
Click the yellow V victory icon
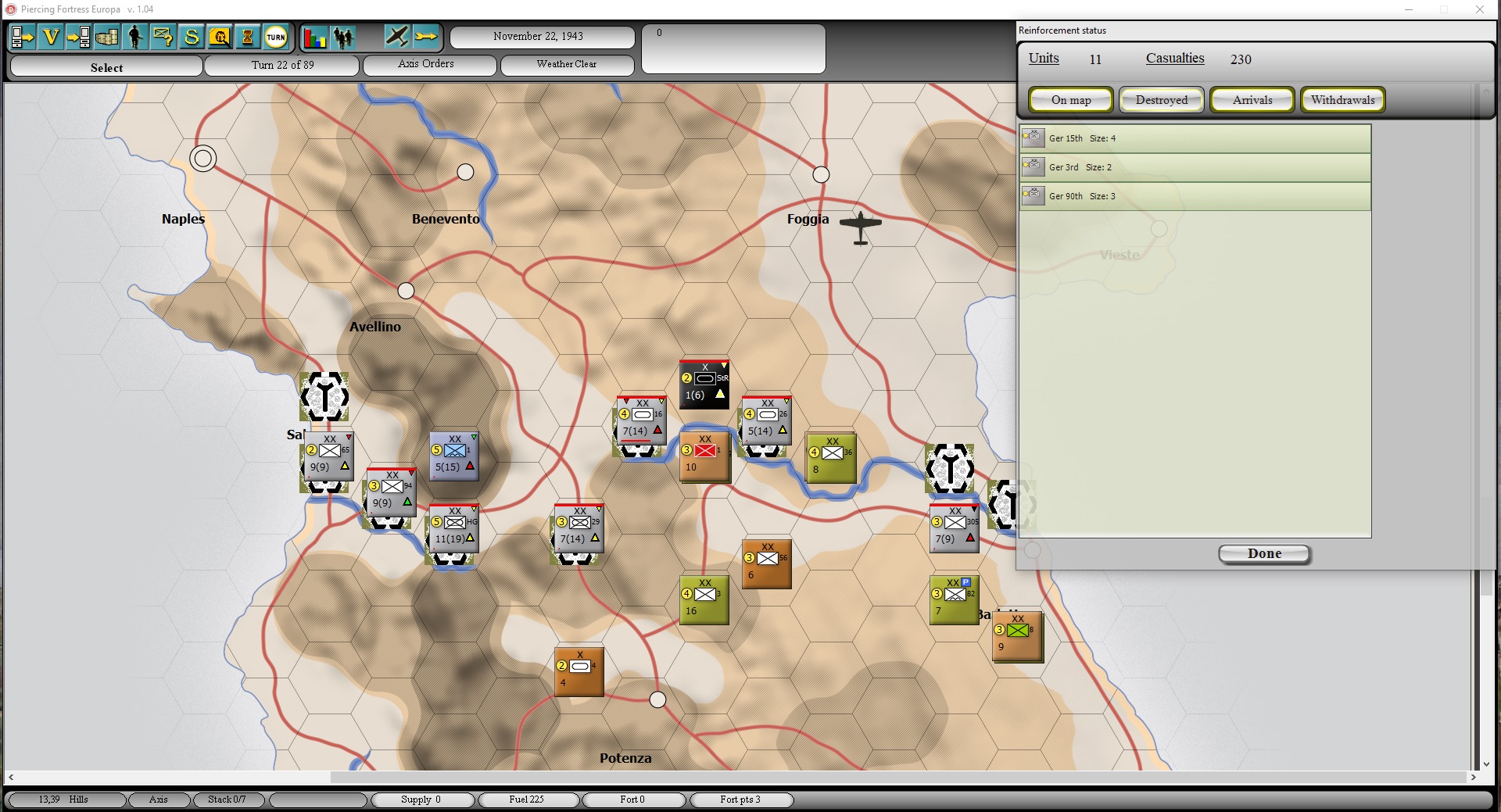(x=51, y=37)
